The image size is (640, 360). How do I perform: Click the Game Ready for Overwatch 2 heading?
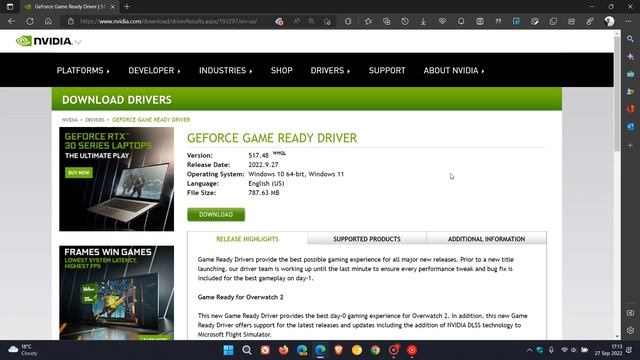tap(240, 297)
